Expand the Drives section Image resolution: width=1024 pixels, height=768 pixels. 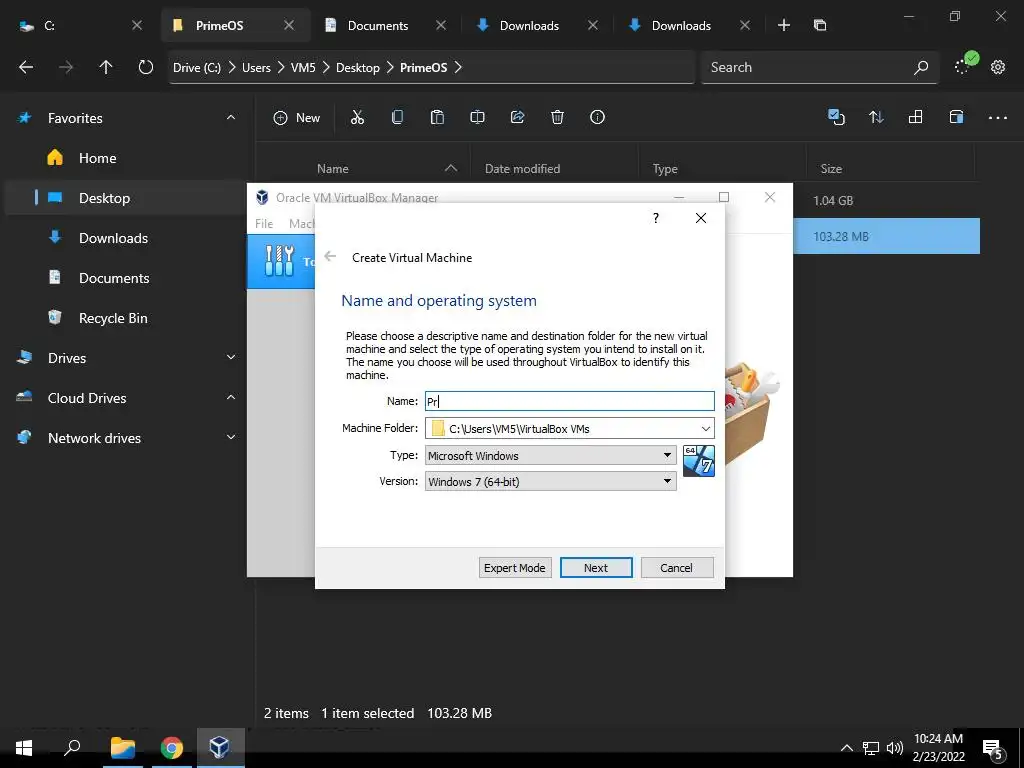[231, 357]
